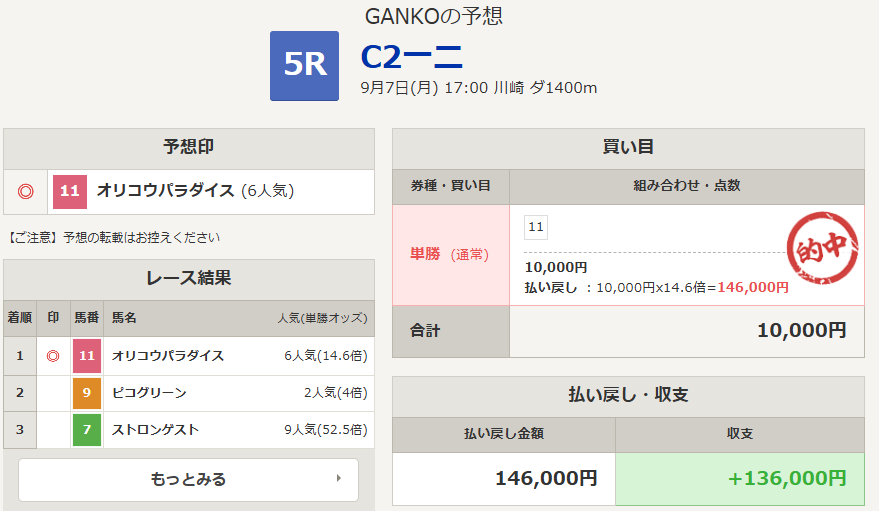Click the GANKOの予想 heading

[434, 16]
